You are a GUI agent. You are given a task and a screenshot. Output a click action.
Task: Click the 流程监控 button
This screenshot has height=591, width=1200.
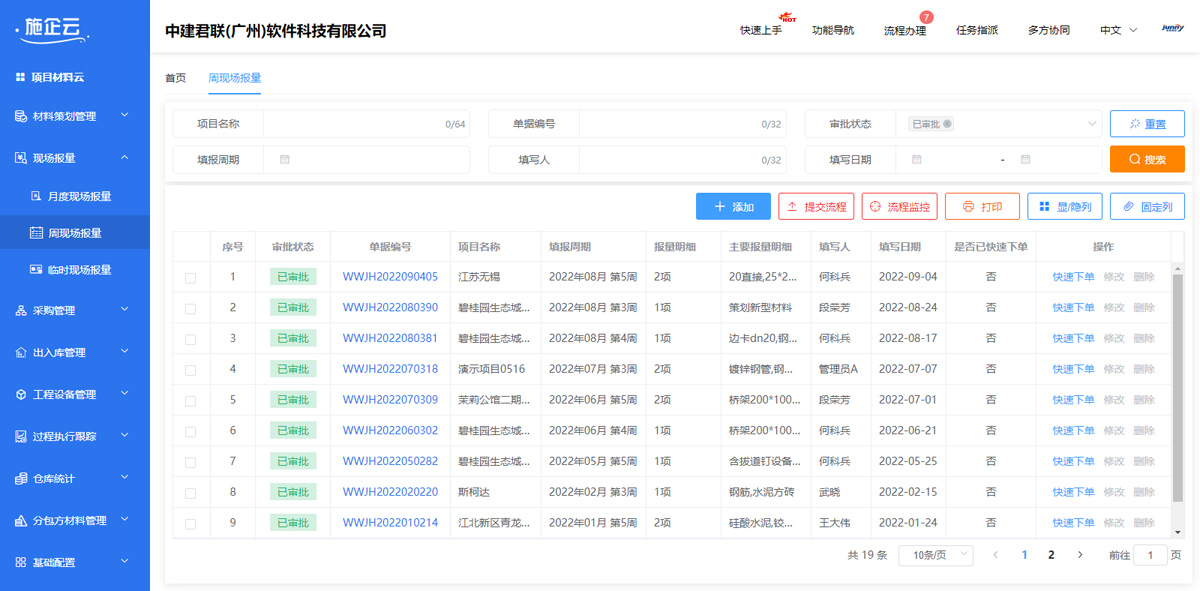(x=899, y=207)
